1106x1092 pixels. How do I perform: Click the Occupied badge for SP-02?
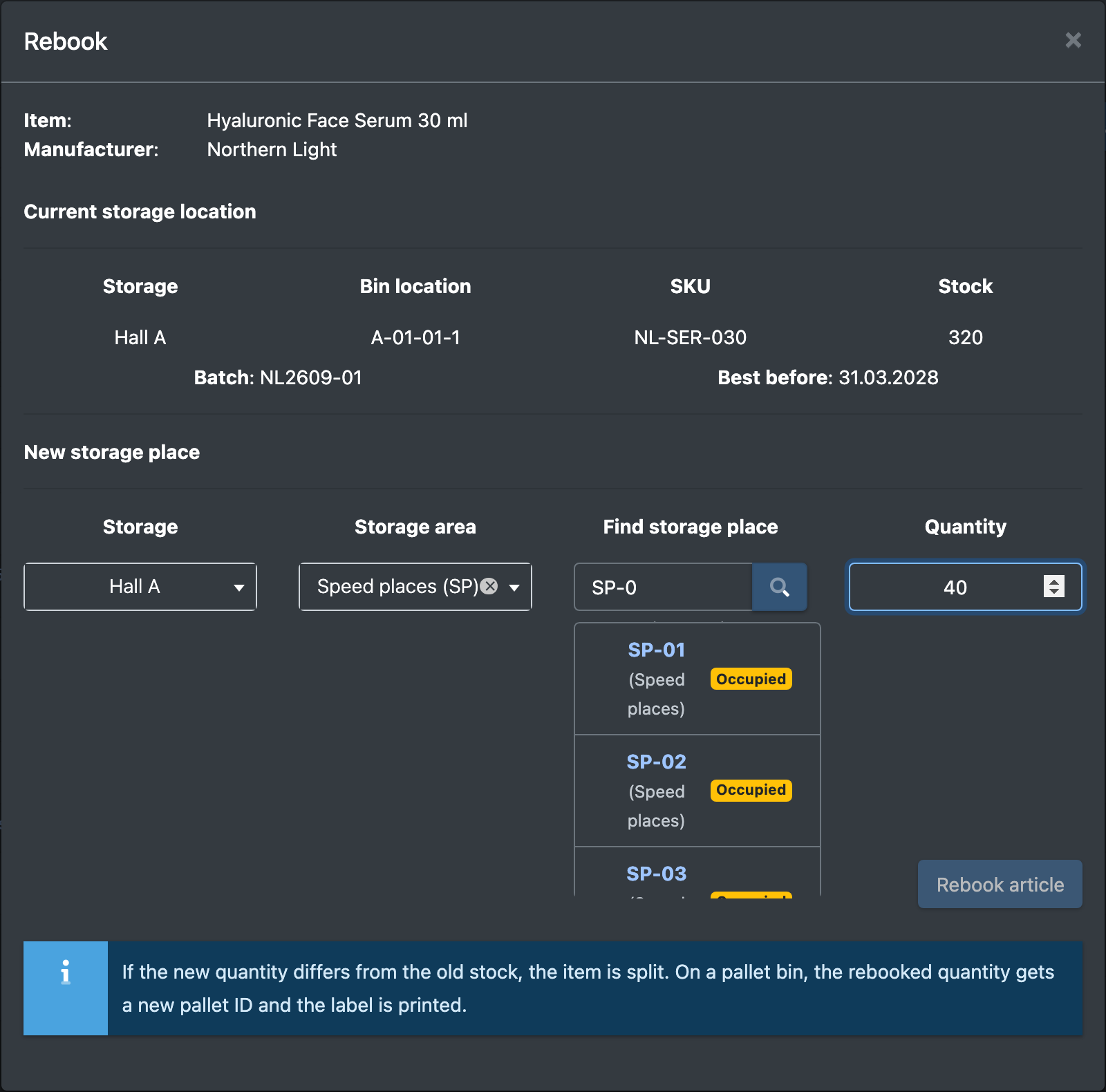(751, 790)
